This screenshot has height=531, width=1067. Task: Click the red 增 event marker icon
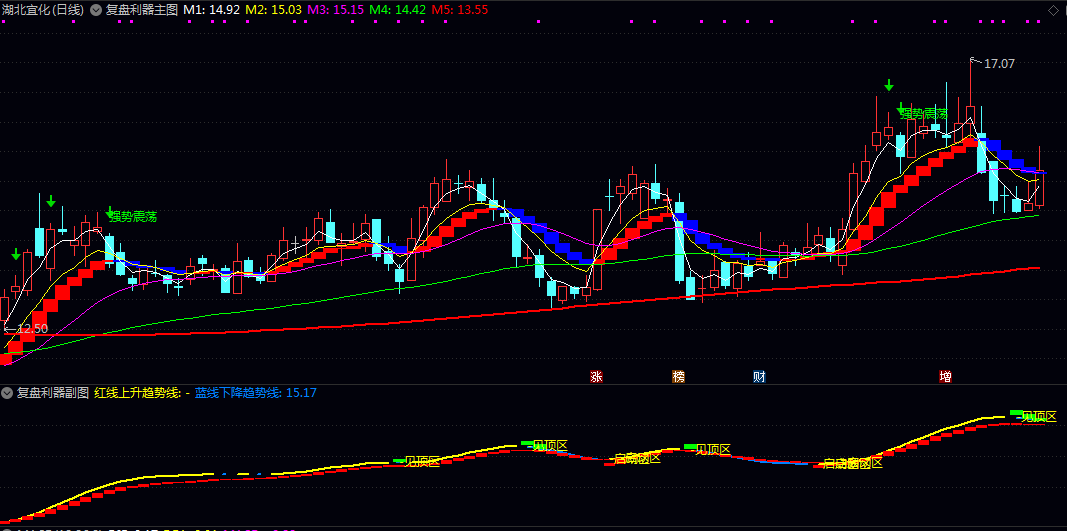pos(945,376)
